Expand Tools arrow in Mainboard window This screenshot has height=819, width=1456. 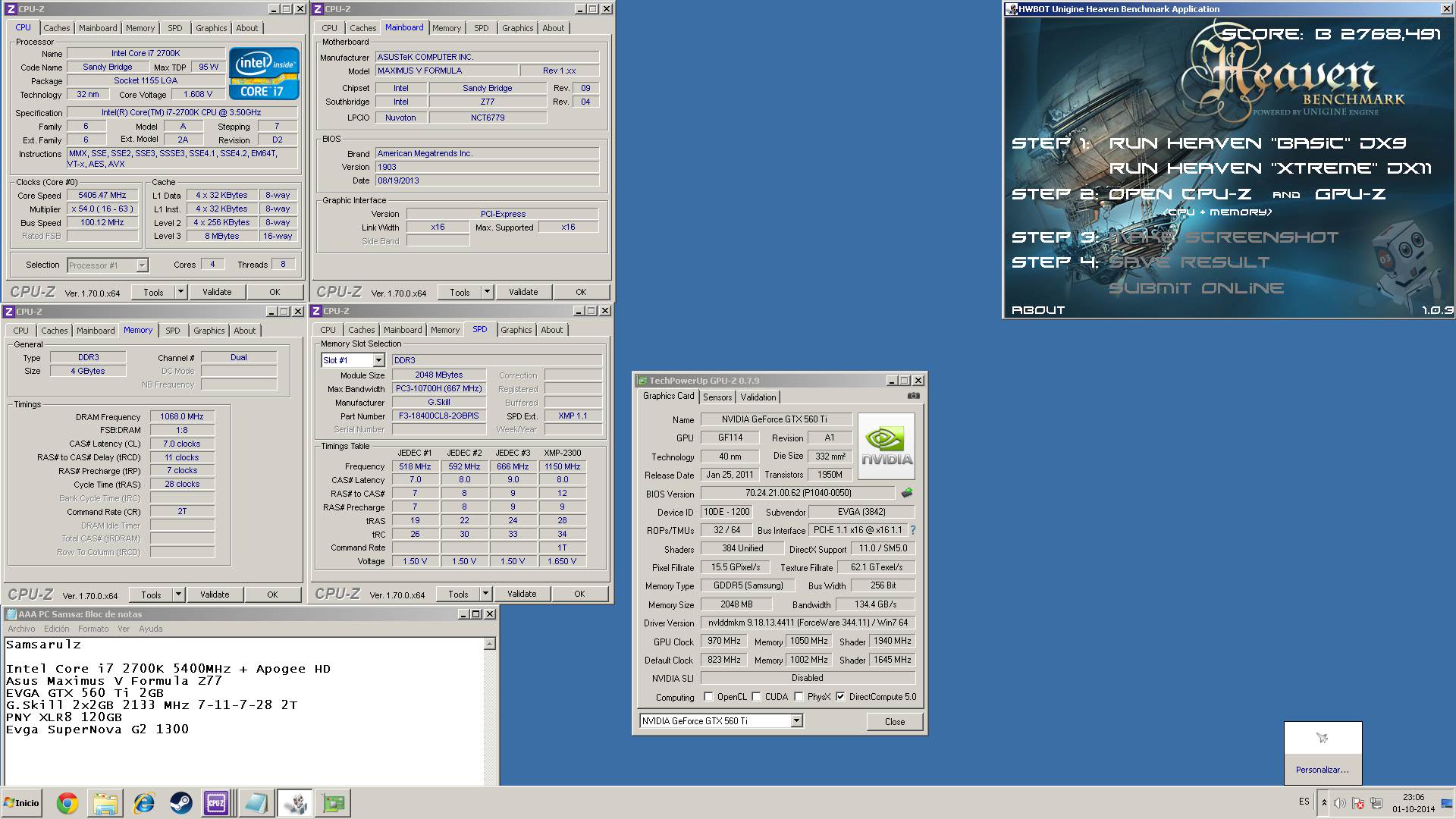[487, 292]
